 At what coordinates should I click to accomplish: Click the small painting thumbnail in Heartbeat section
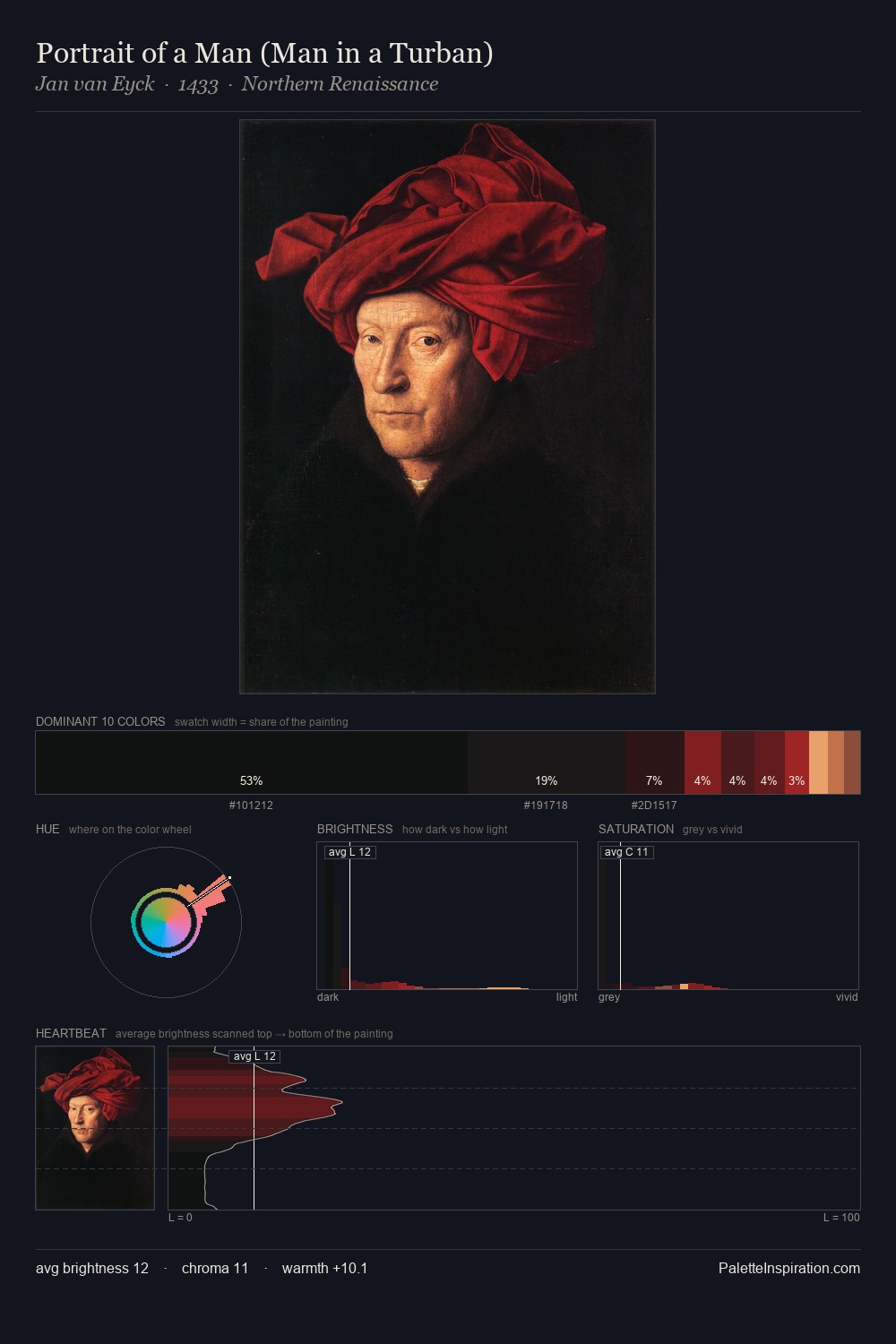point(95,1128)
